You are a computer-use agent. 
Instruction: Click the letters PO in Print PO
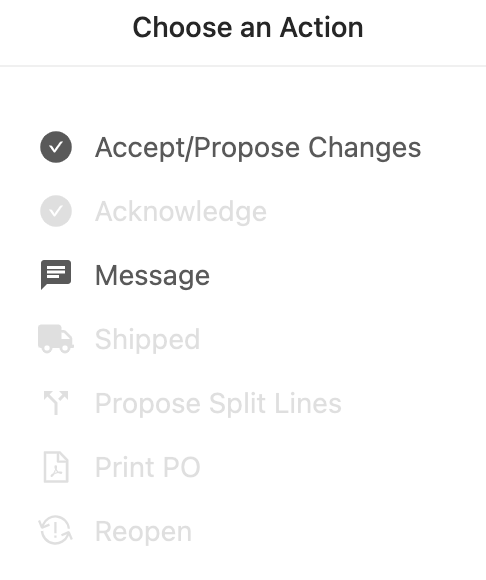182,467
